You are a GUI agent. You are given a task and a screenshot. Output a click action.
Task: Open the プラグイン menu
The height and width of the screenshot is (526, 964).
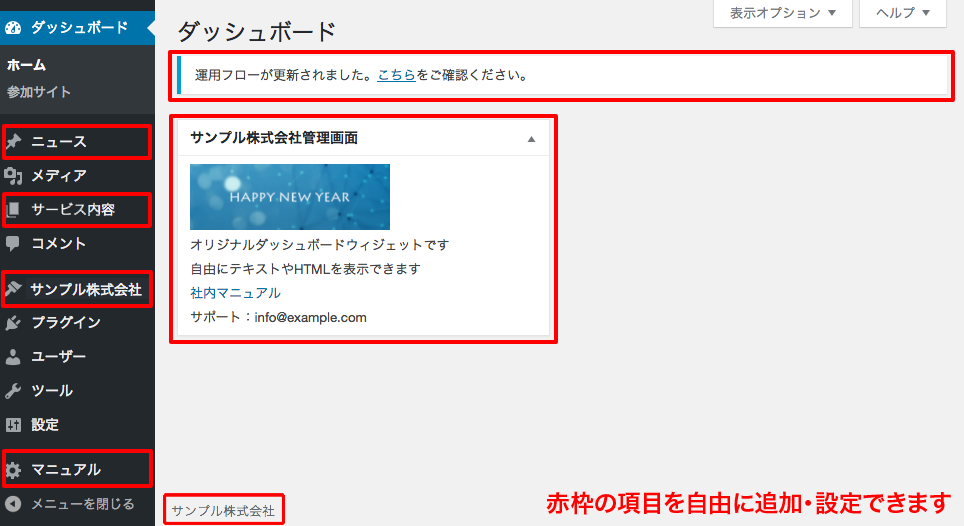click(x=77, y=323)
